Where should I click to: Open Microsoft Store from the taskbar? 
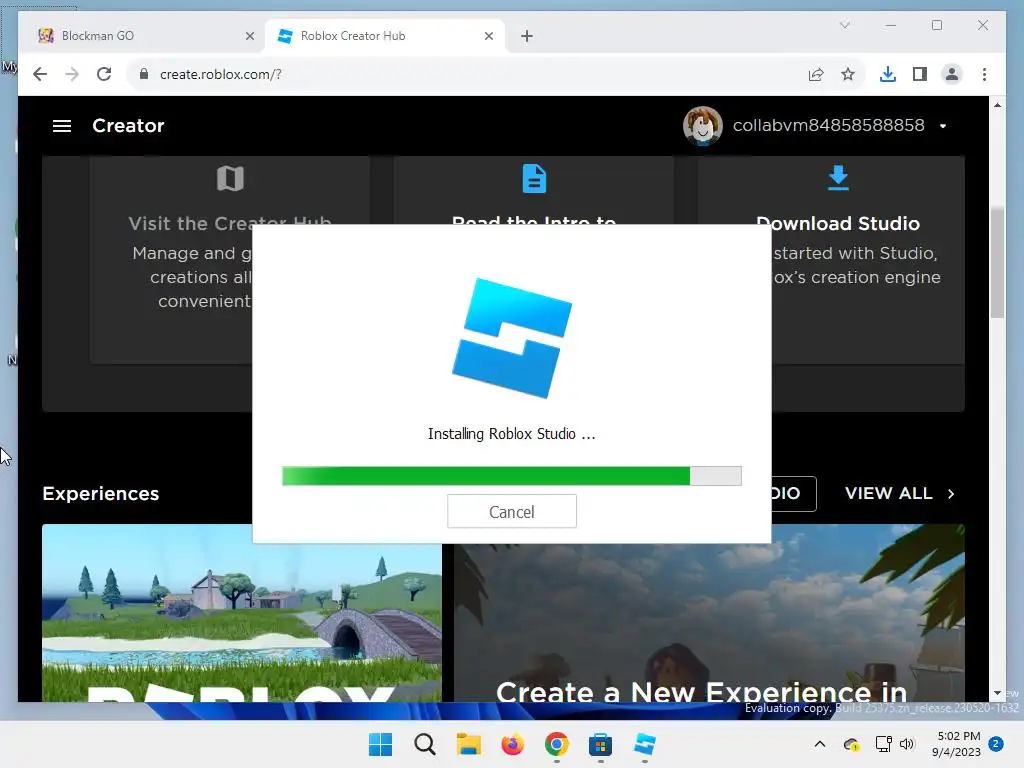(600, 744)
